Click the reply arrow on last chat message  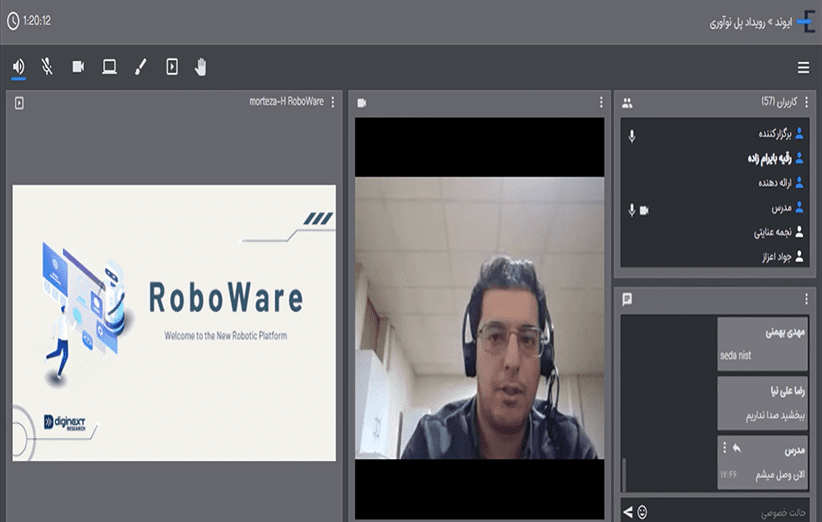(x=736, y=447)
